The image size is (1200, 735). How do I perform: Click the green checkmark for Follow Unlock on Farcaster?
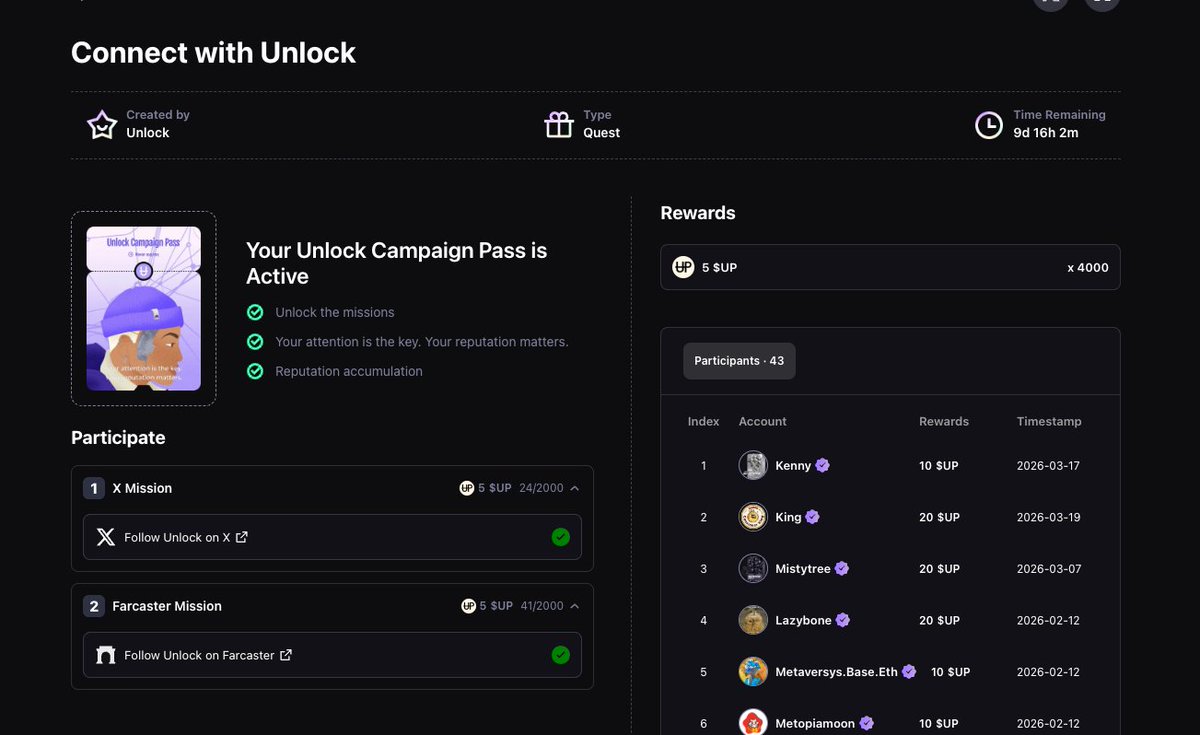click(x=561, y=655)
